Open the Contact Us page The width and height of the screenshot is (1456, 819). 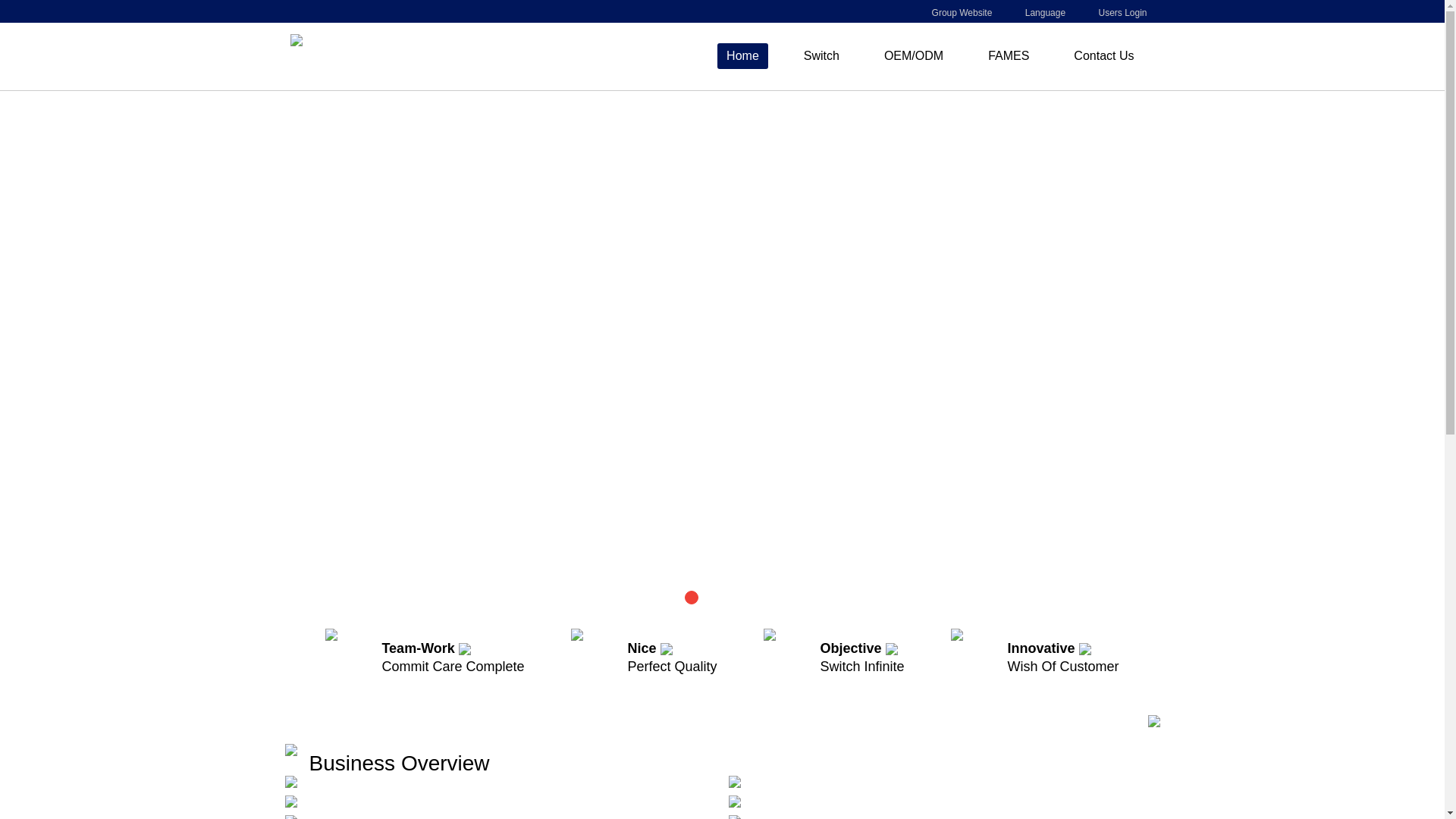click(1103, 56)
